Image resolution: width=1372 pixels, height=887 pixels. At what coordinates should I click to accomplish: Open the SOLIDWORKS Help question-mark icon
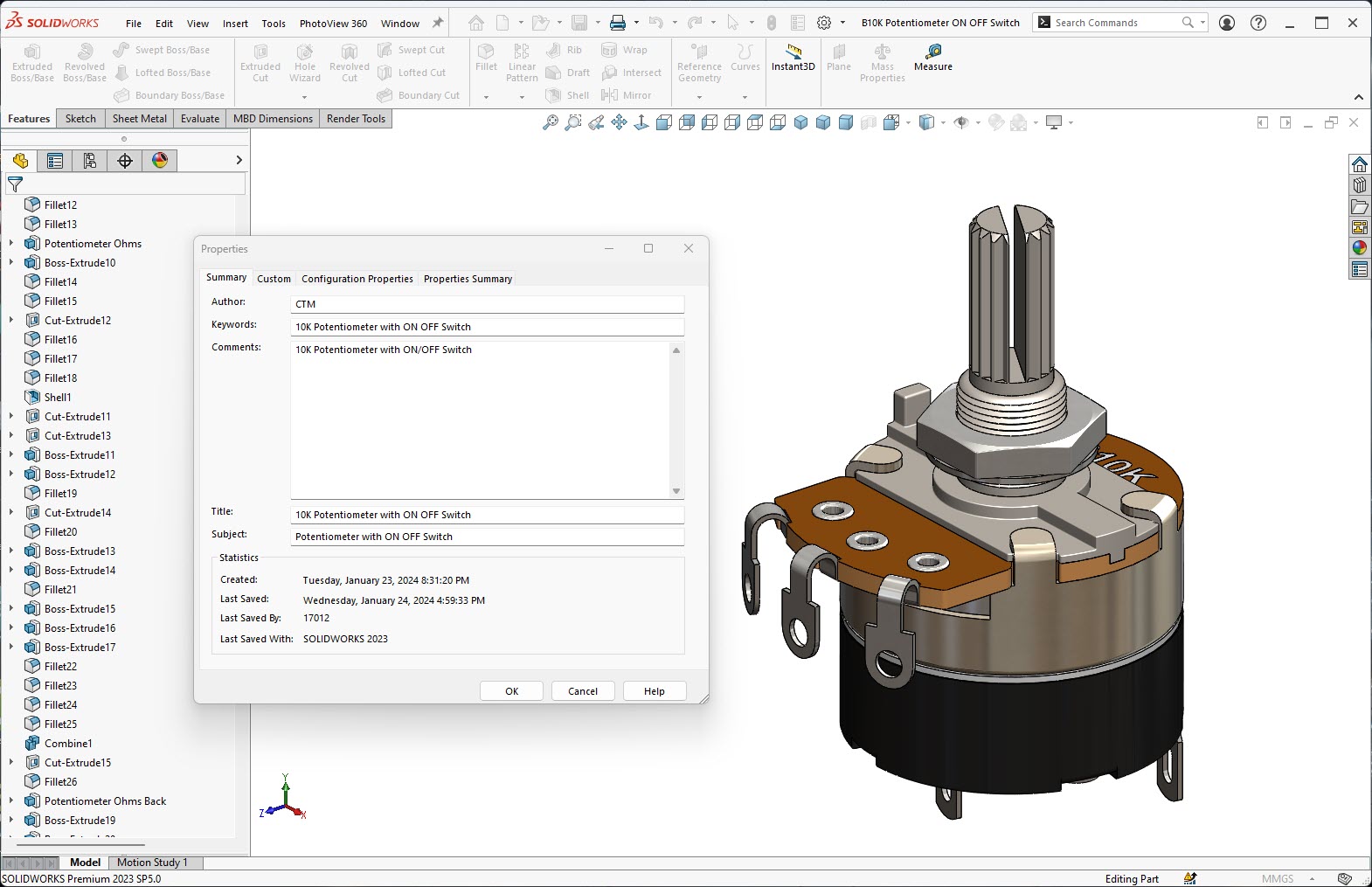tap(1258, 23)
